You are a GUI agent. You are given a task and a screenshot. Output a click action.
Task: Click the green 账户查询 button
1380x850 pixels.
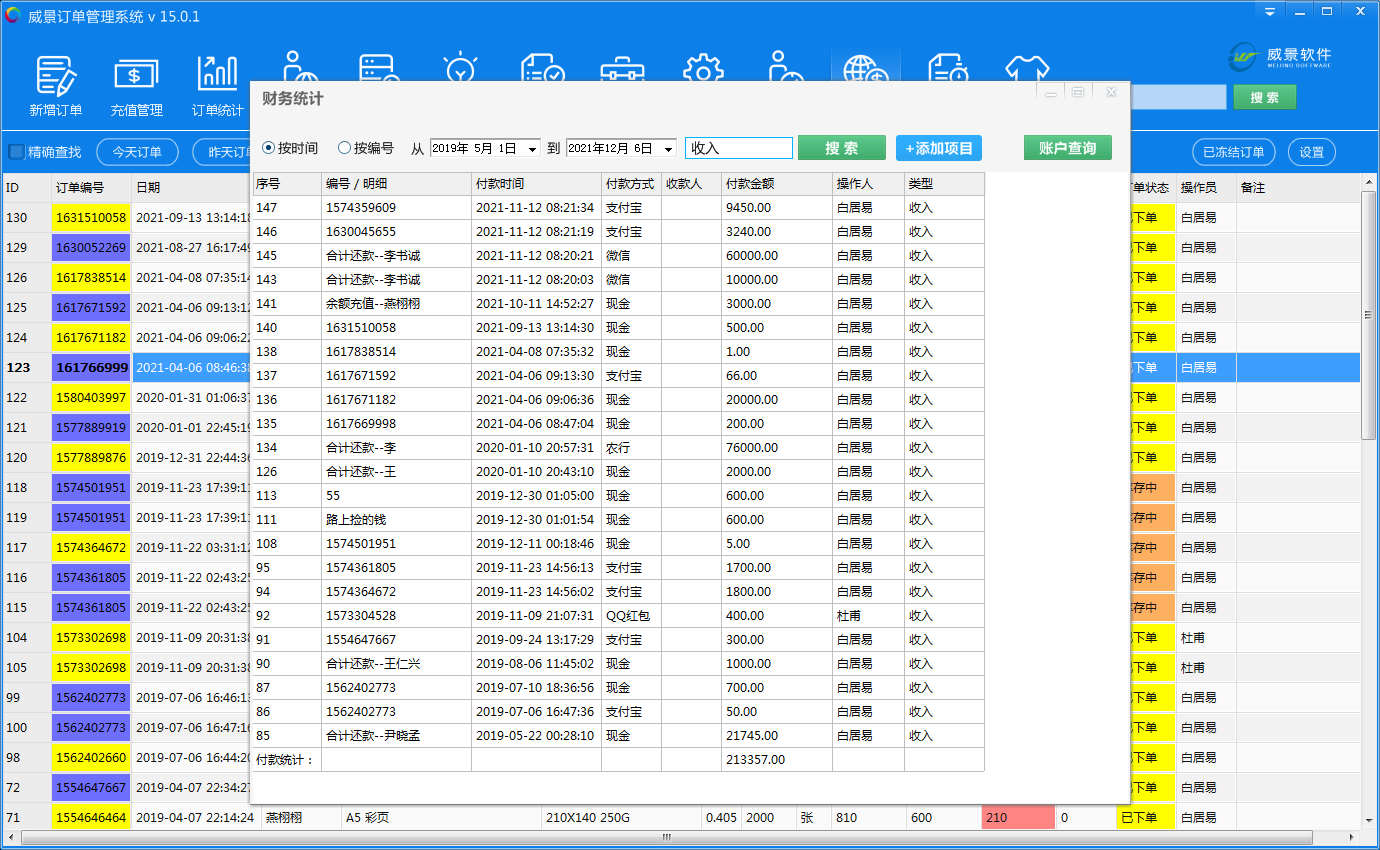(x=1067, y=148)
